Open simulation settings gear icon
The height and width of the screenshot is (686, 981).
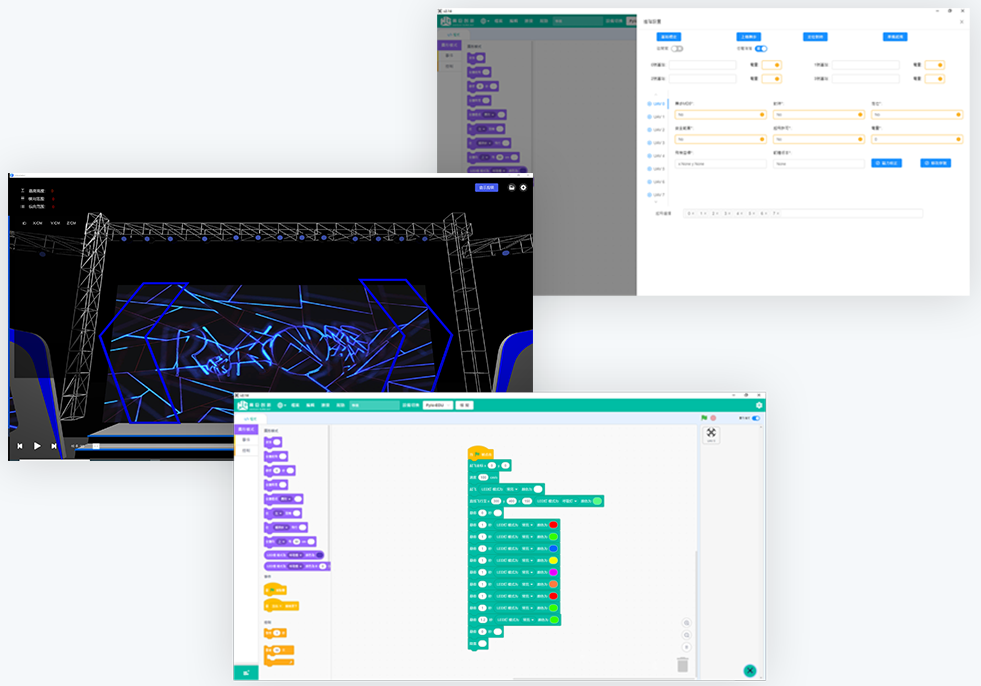tap(523, 187)
